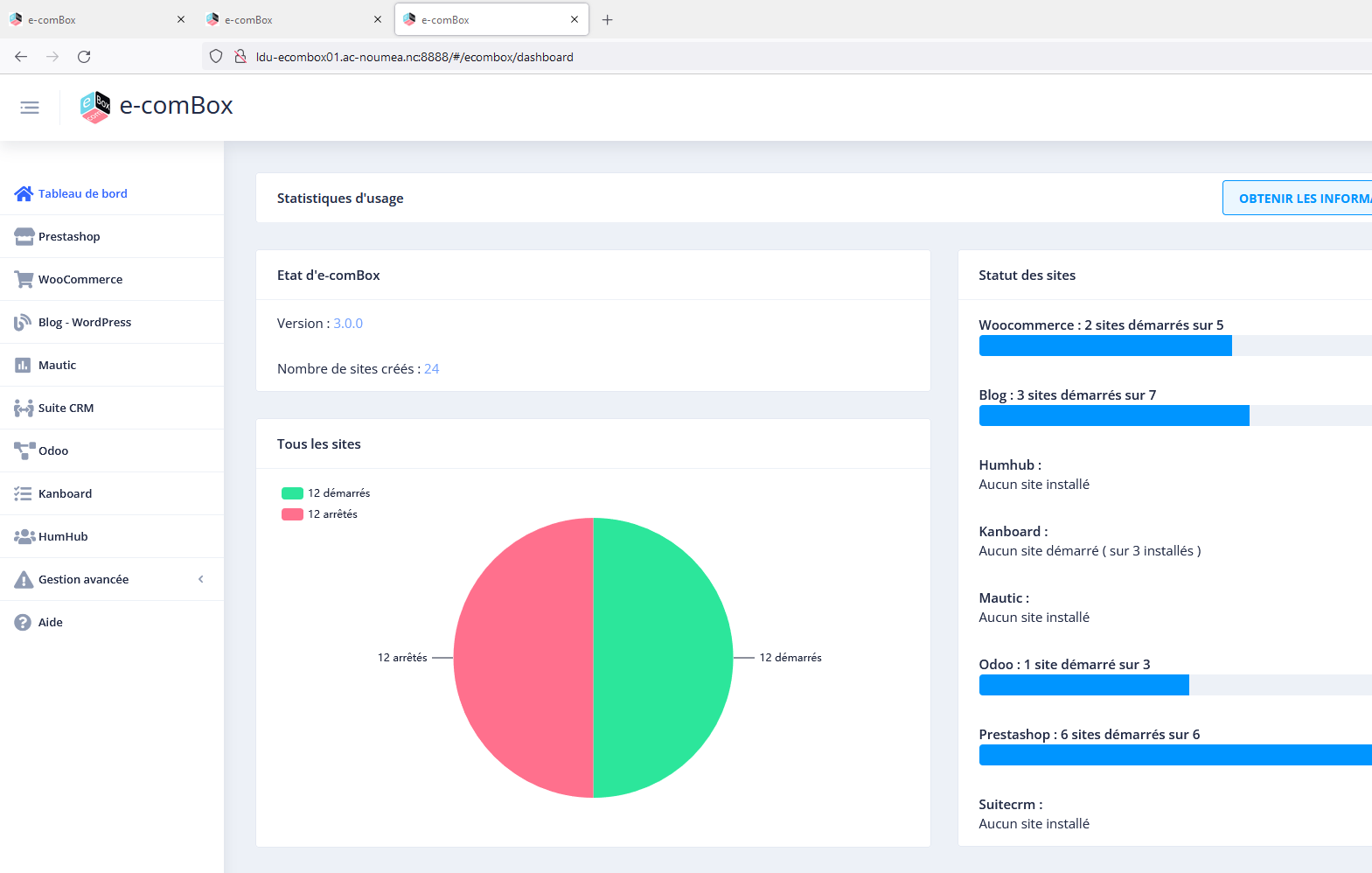The width and height of the screenshot is (1372, 873).
Task: Click the browser address bar URL
Action: (414, 57)
